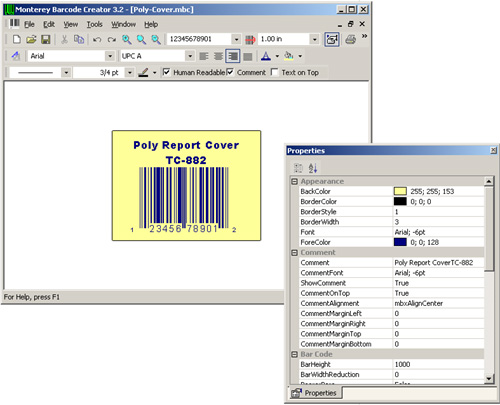Toggle the highlighted Properties window button

[332, 39]
